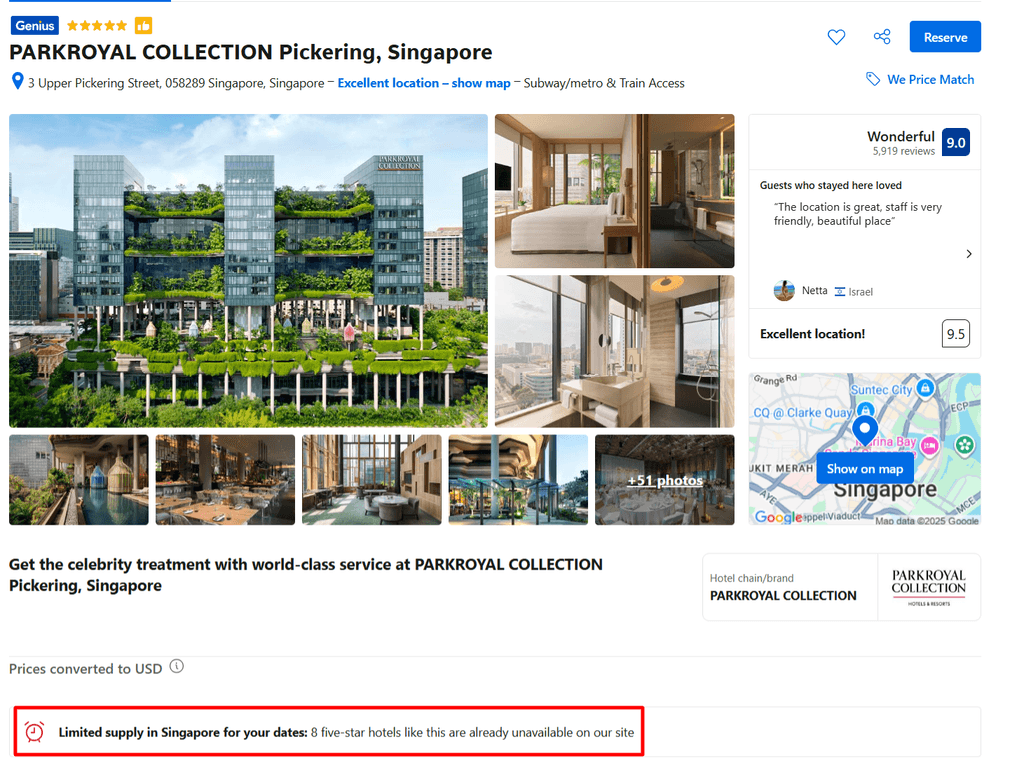
Task: Show next guest review with chevron
Action: tap(968, 253)
